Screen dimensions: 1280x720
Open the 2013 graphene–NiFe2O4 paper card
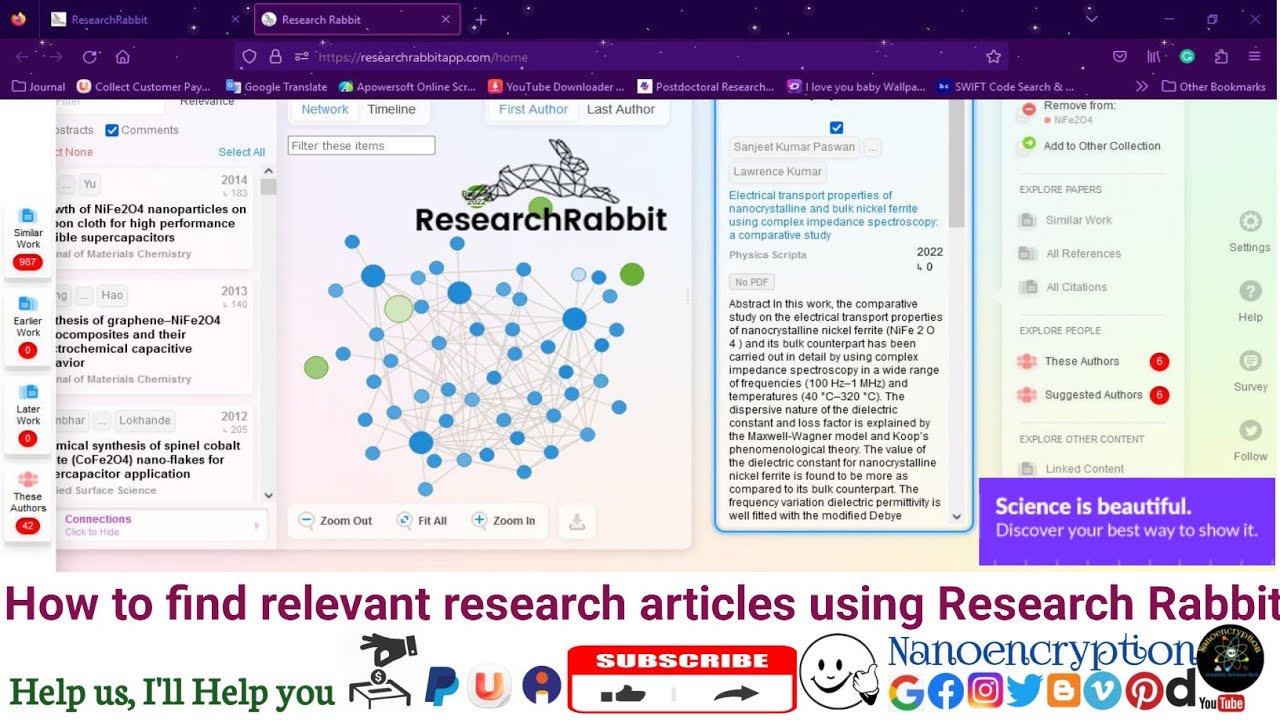click(x=155, y=335)
